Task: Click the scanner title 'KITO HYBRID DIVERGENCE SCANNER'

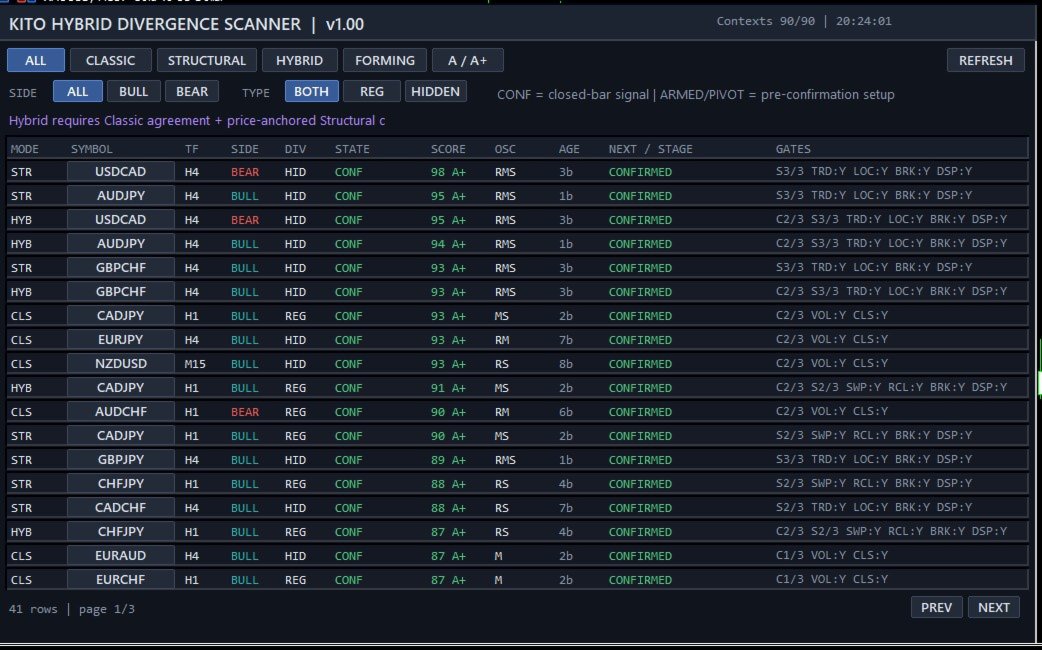Action: pyautogui.click(x=155, y=24)
